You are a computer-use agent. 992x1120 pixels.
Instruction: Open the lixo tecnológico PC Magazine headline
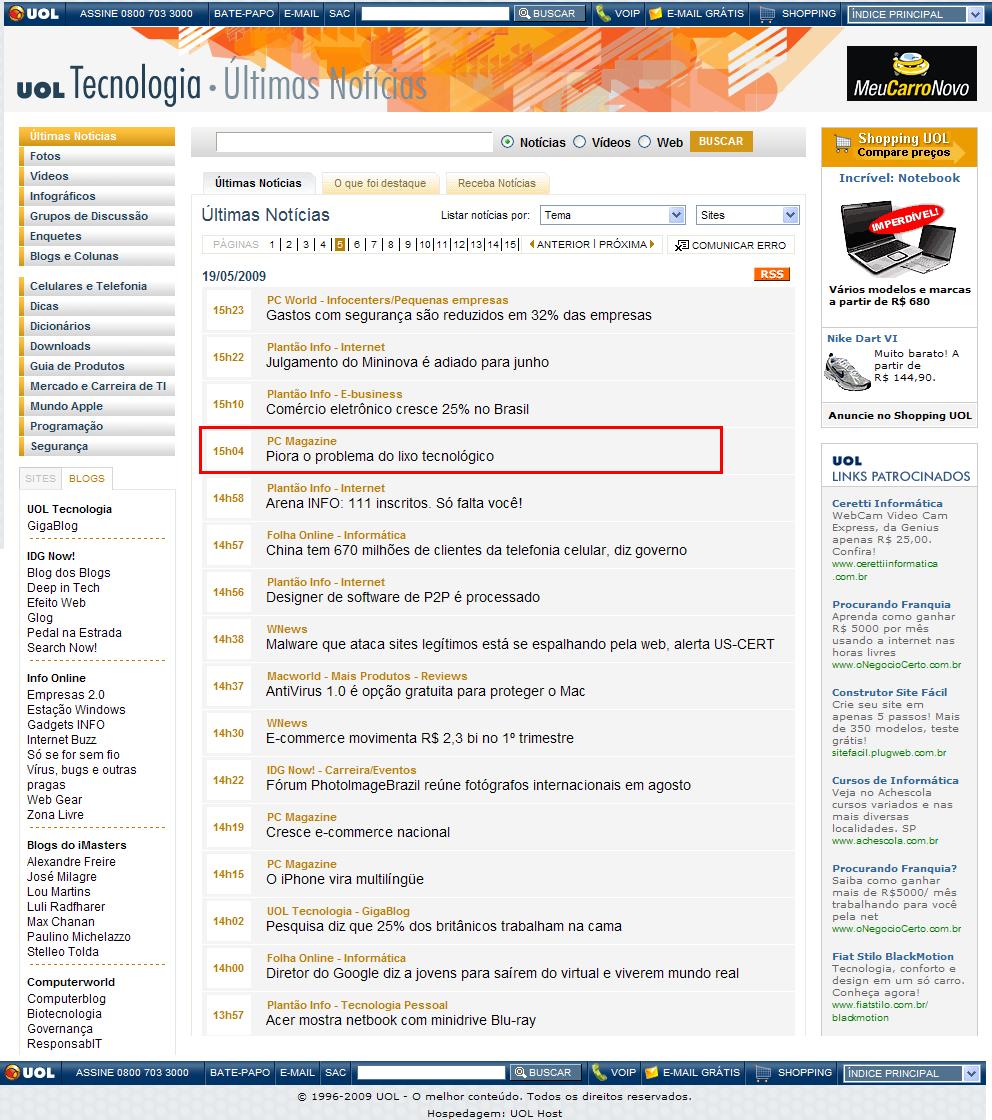coord(379,456)
